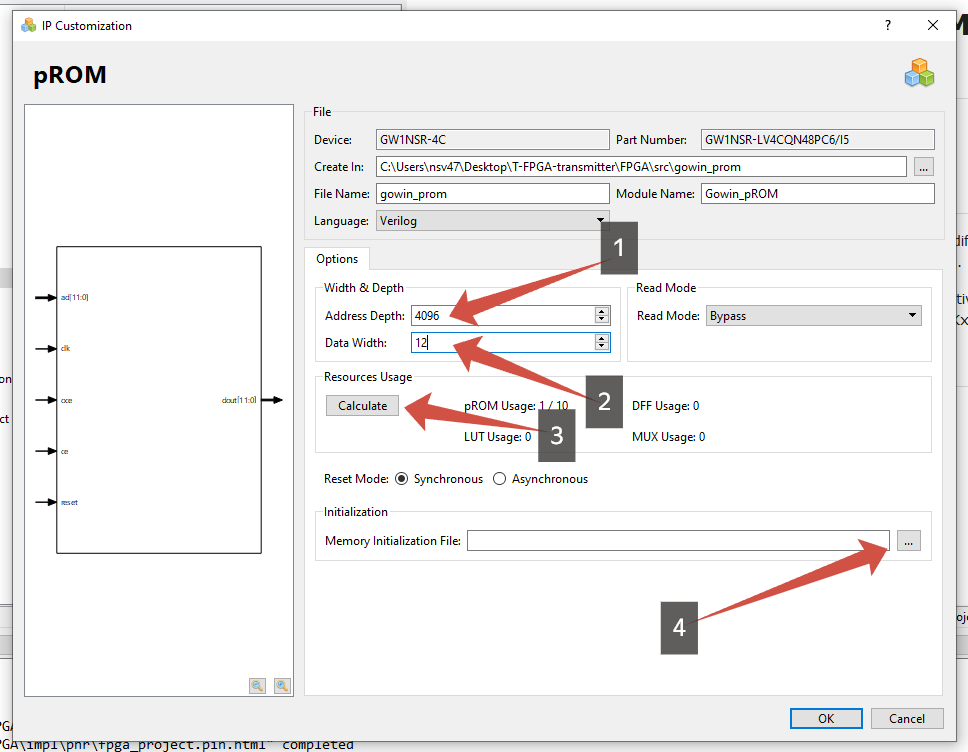Image resolution: width=968 pixels, height=752 pixels.
Task: Click the Device field GW1NSR-4C
Action: [x=493, y=140]
